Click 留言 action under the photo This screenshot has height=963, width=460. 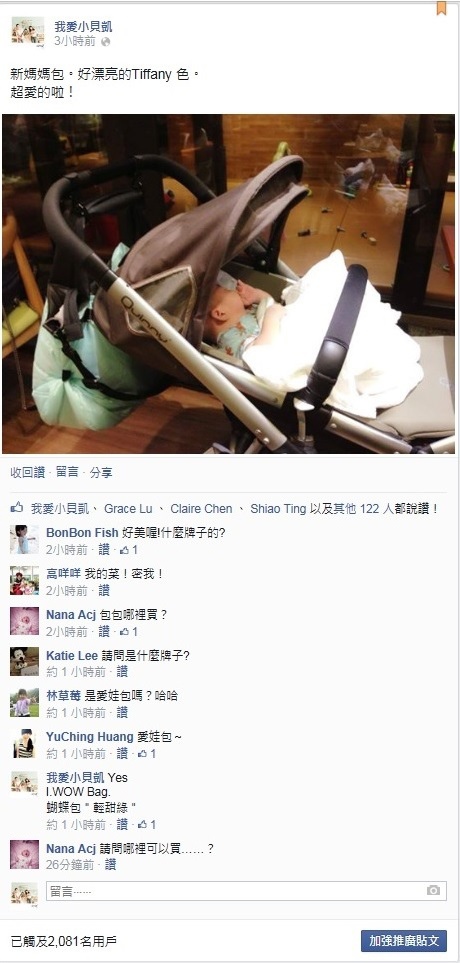[x=67, y=472]
